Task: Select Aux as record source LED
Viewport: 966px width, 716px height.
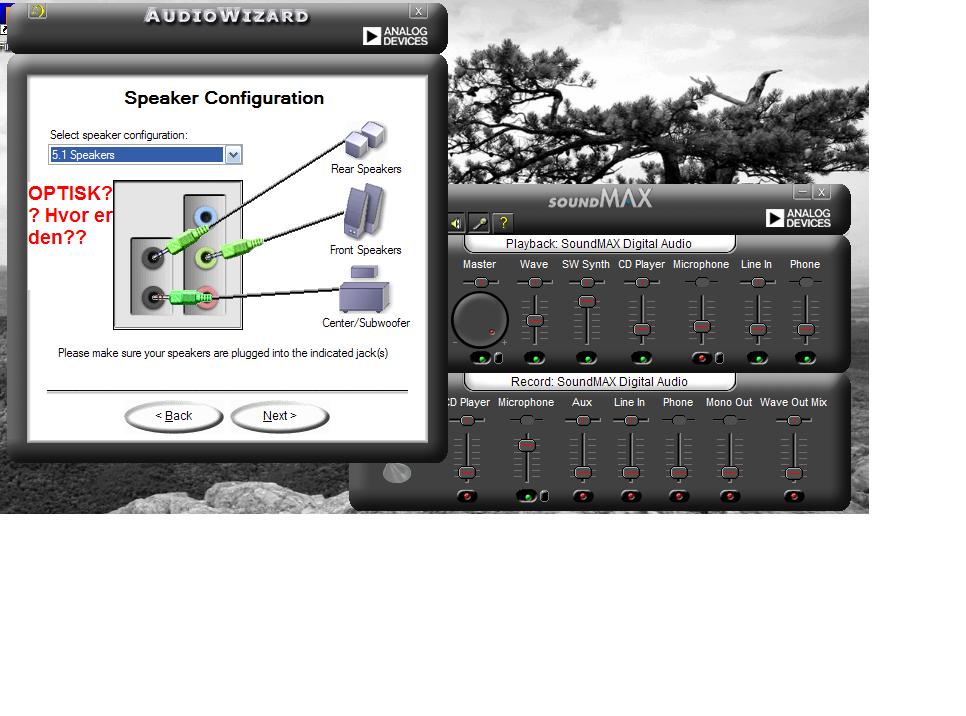Action: (x=582, y=496)
